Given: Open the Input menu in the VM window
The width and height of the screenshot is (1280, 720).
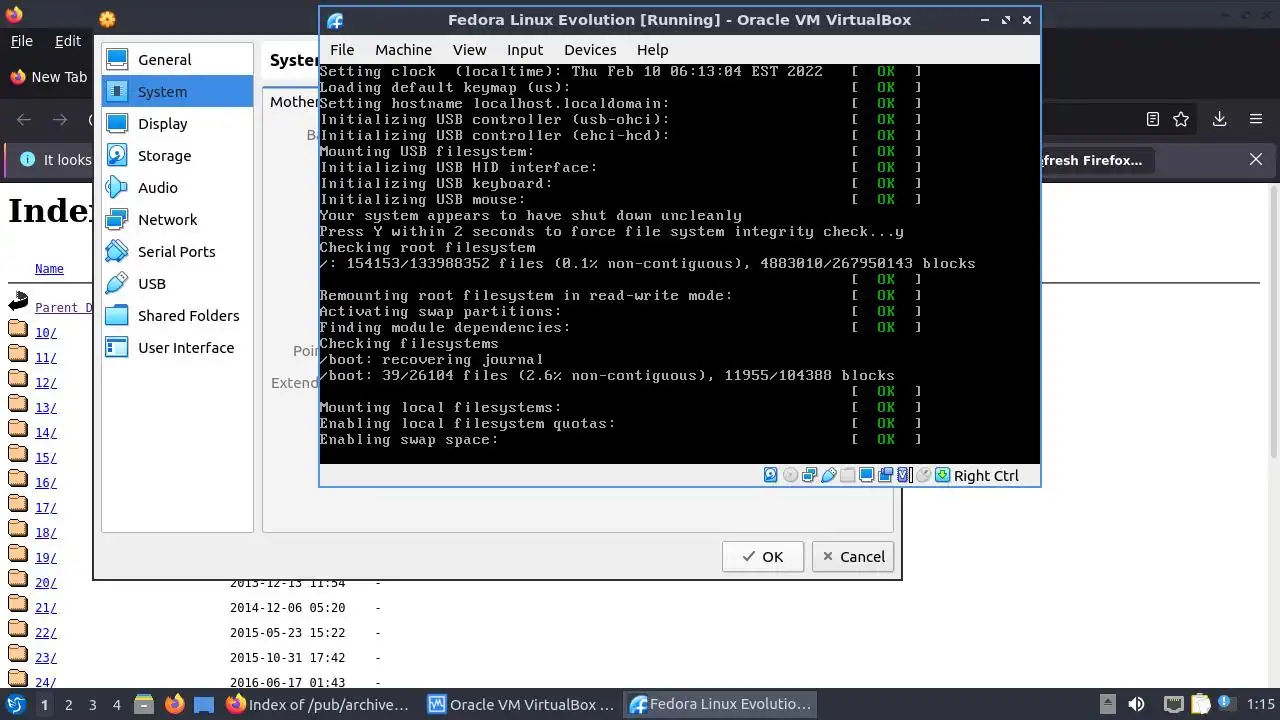Looking at the screenshot, I should point(525,50).
